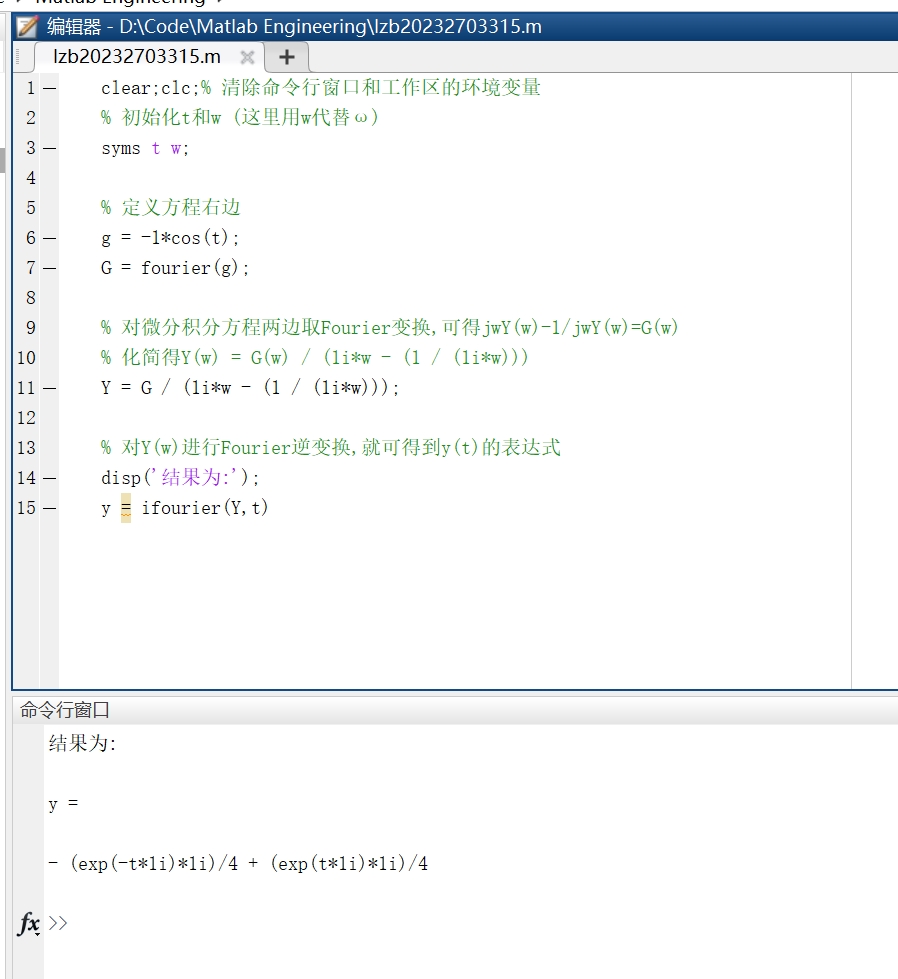Close the lzb20232703315.m file tab
898x979 pixels.
[247, 57]
